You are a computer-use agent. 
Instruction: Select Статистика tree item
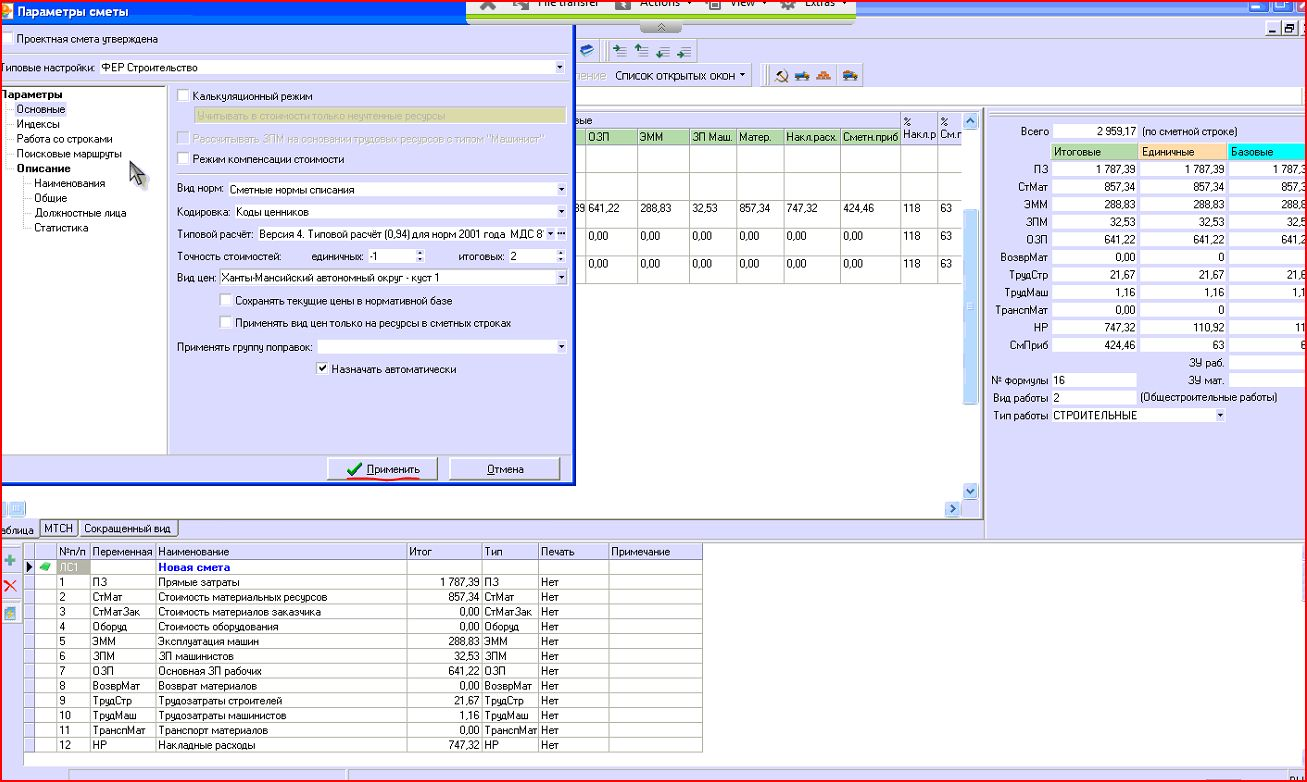click(x=60, y=227)
